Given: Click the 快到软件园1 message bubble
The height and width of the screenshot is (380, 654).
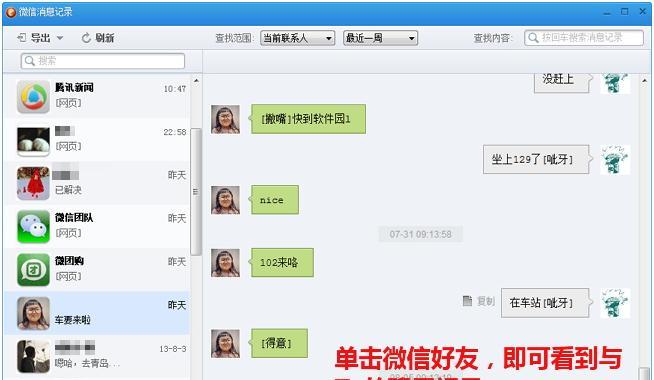Looking at the screenshot, I should click(308, 119).
